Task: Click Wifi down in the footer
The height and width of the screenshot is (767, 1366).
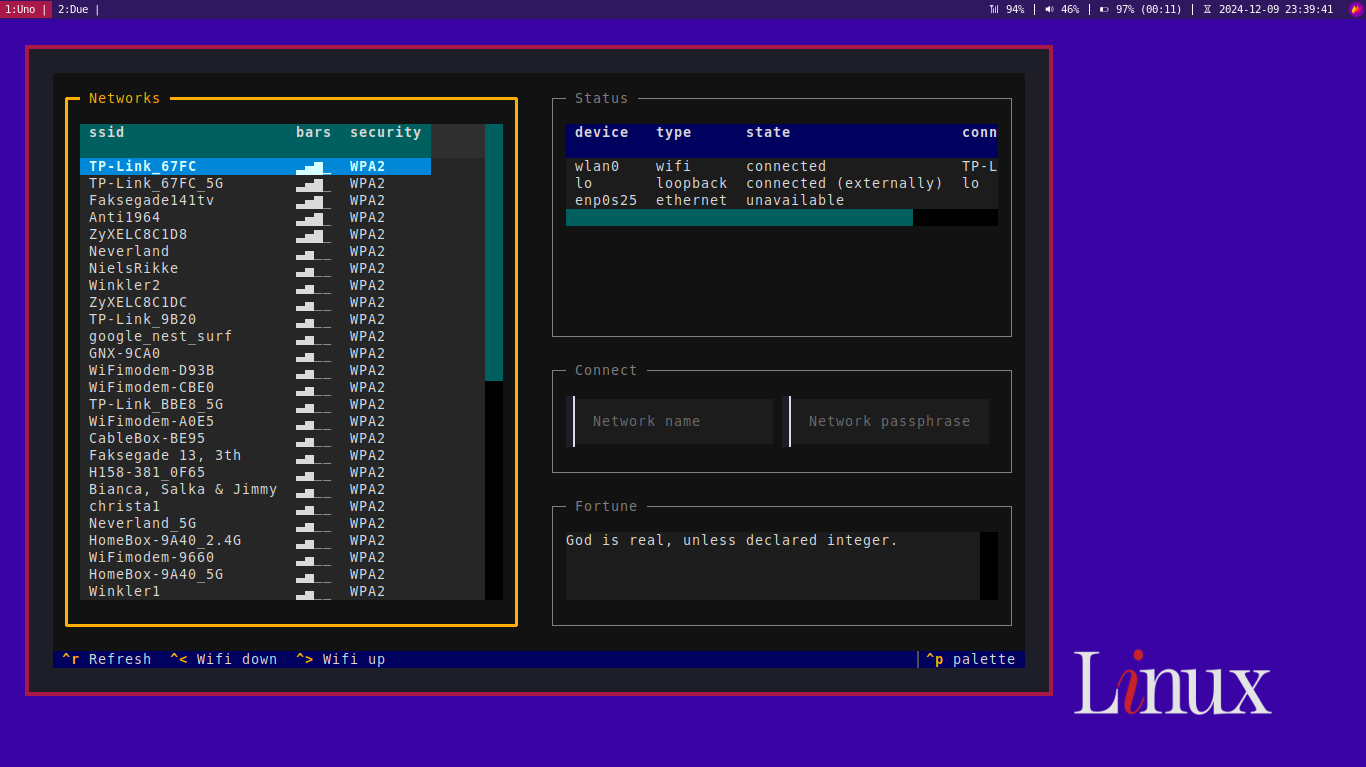Action: pyautogui.click(x=224, y=659)
